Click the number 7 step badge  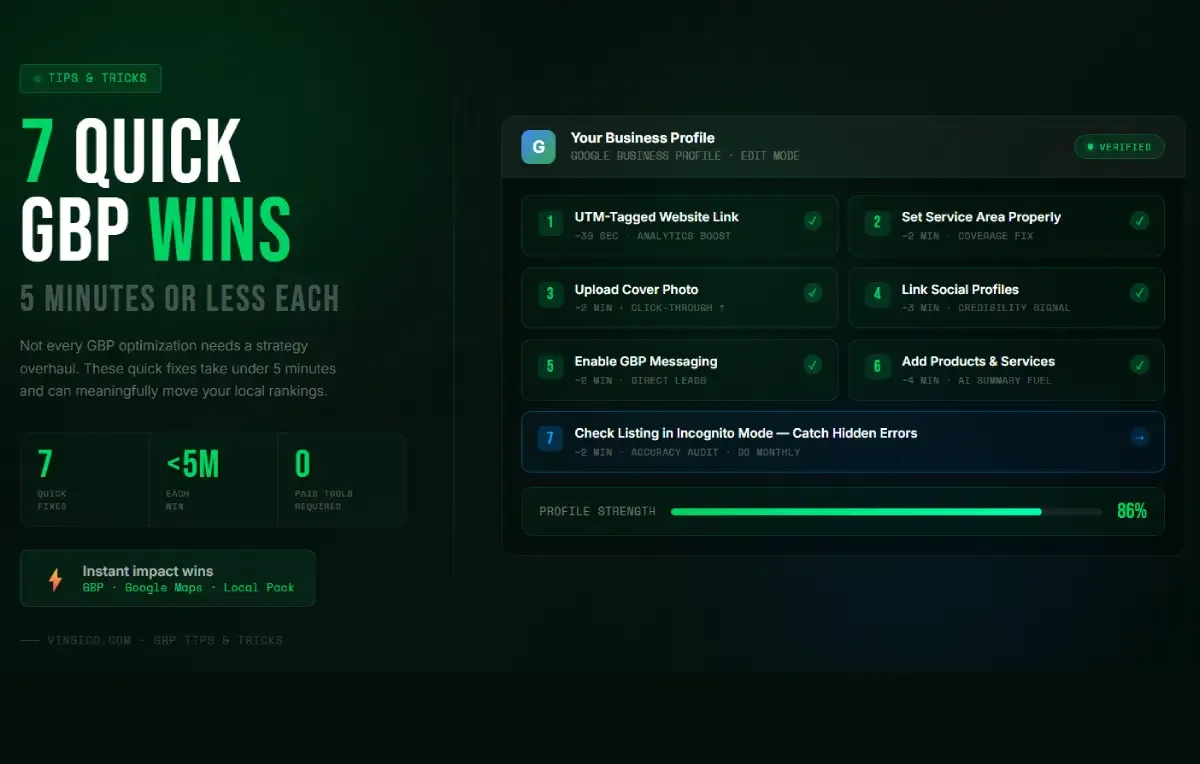tap(550, 439)
